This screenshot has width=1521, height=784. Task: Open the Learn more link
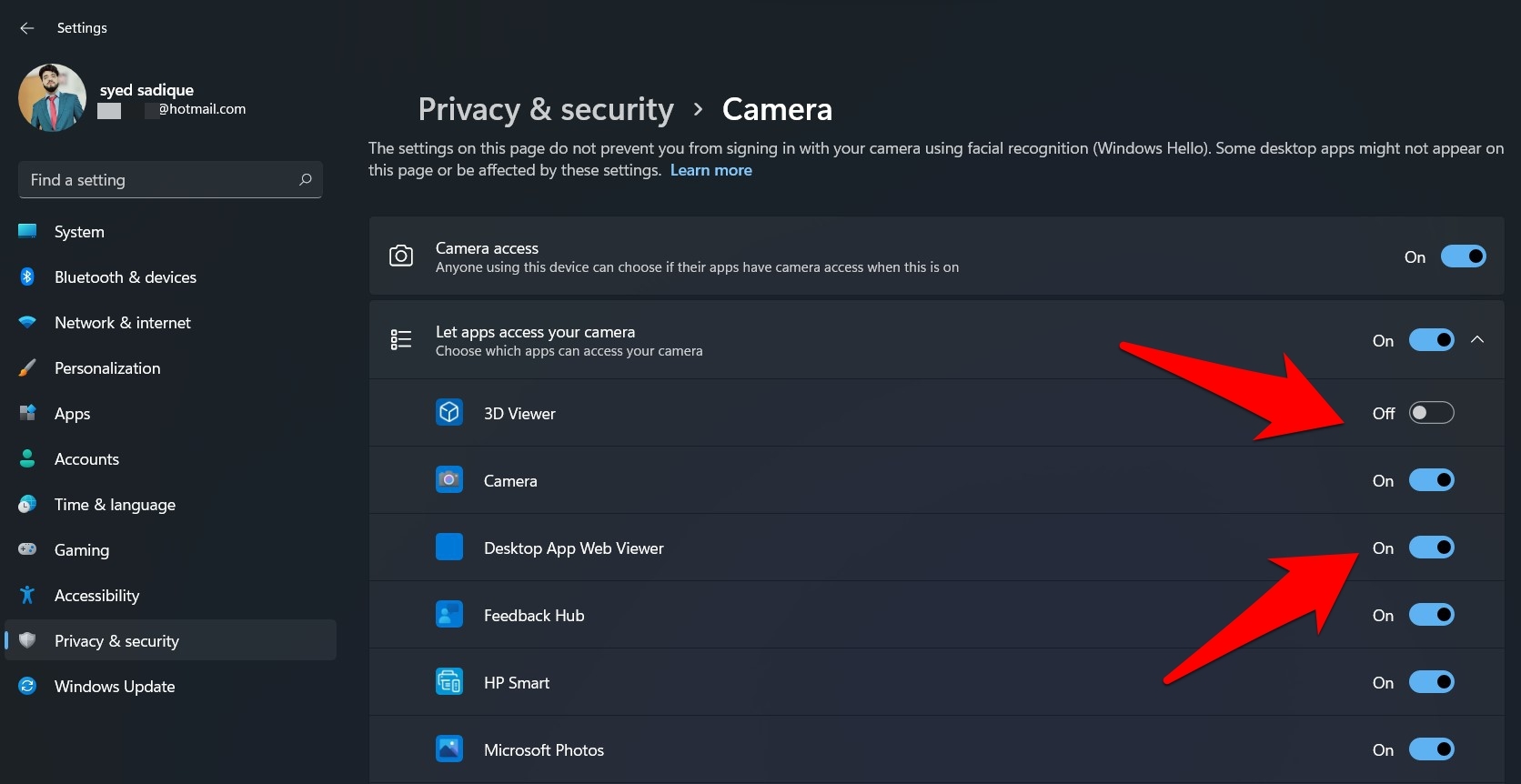(710, 170)
